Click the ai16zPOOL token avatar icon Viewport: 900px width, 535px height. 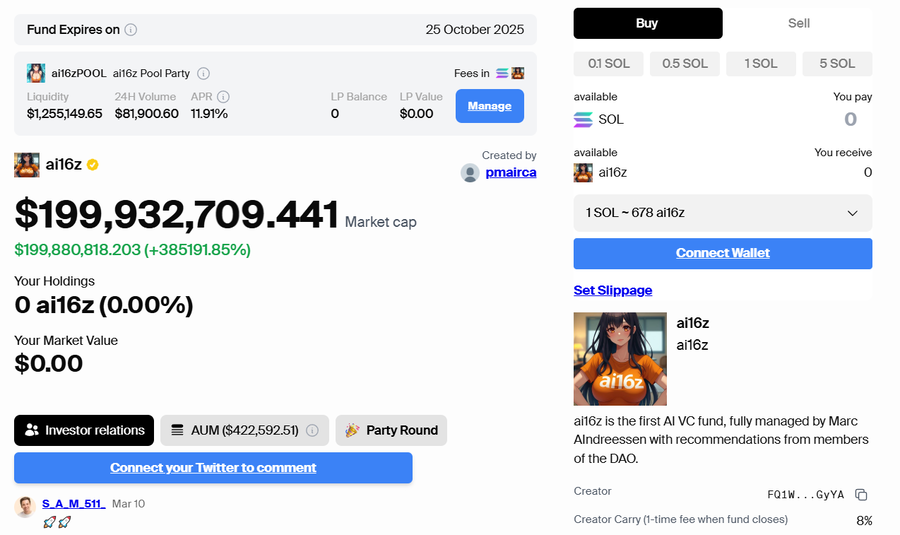coord(36,73)
